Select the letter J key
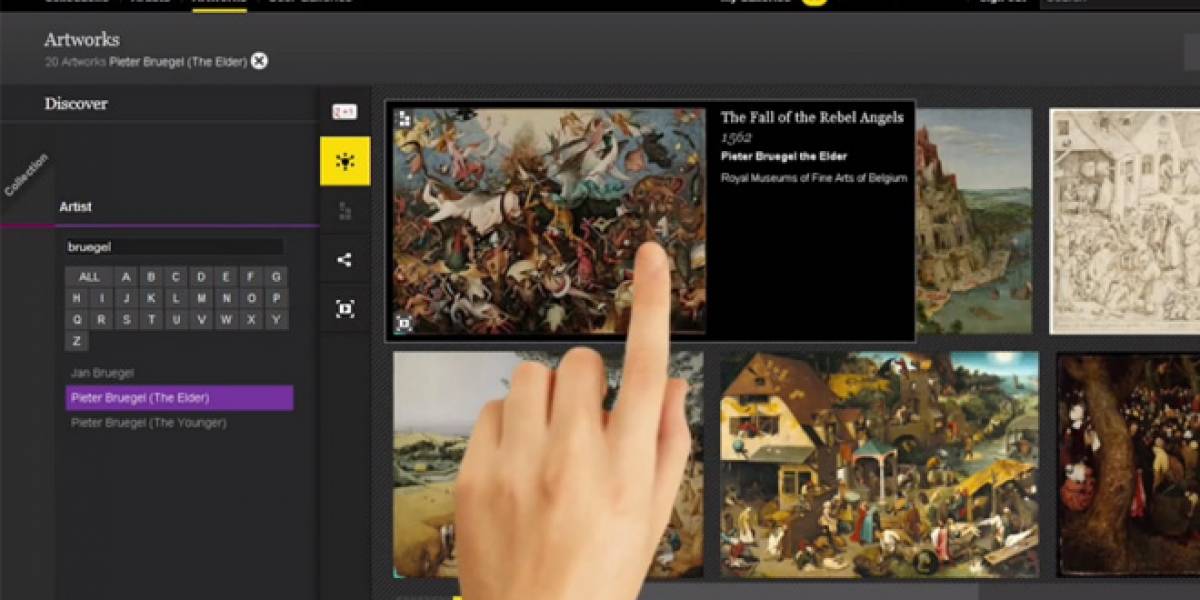Image resolution: width=1200 pixels, height=600 pixels. (127, 298)
